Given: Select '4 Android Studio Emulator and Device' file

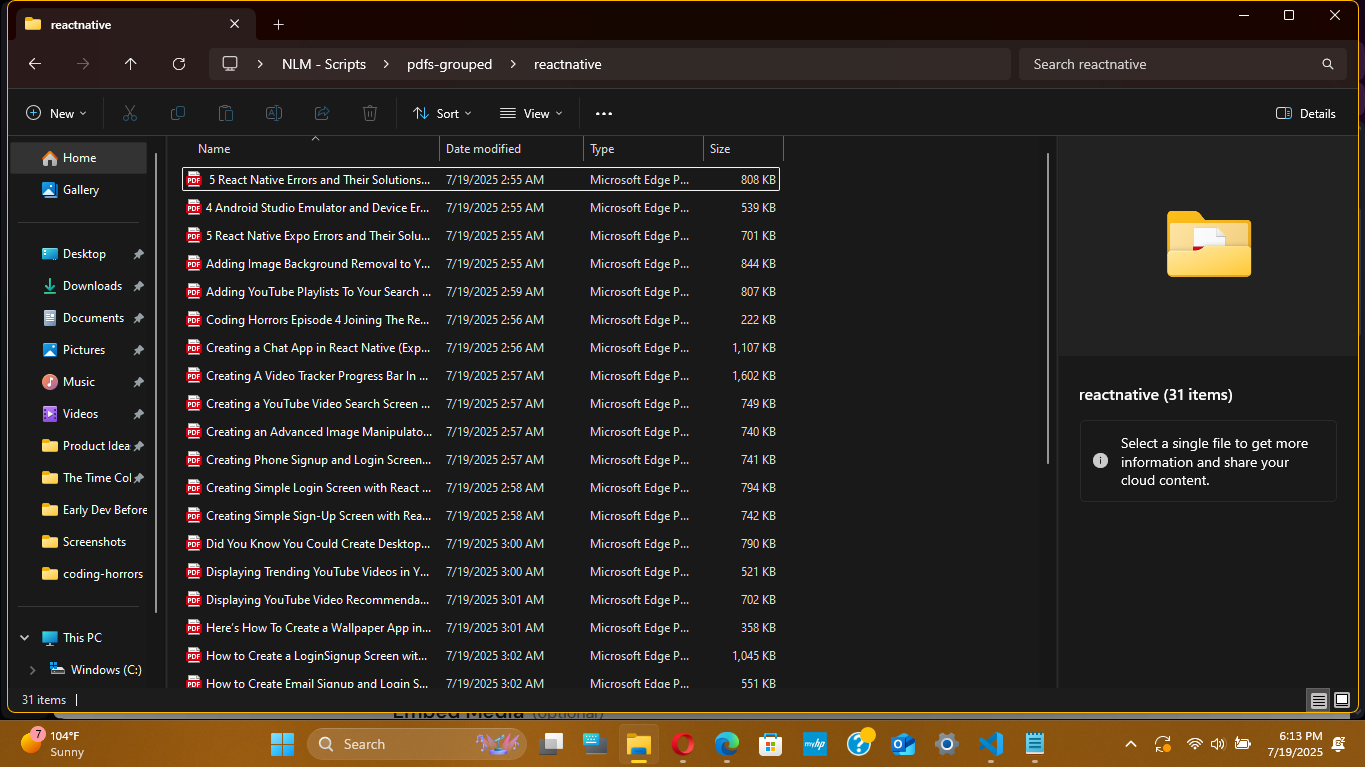Looking at the screenshot, I should tap(480, 208).
